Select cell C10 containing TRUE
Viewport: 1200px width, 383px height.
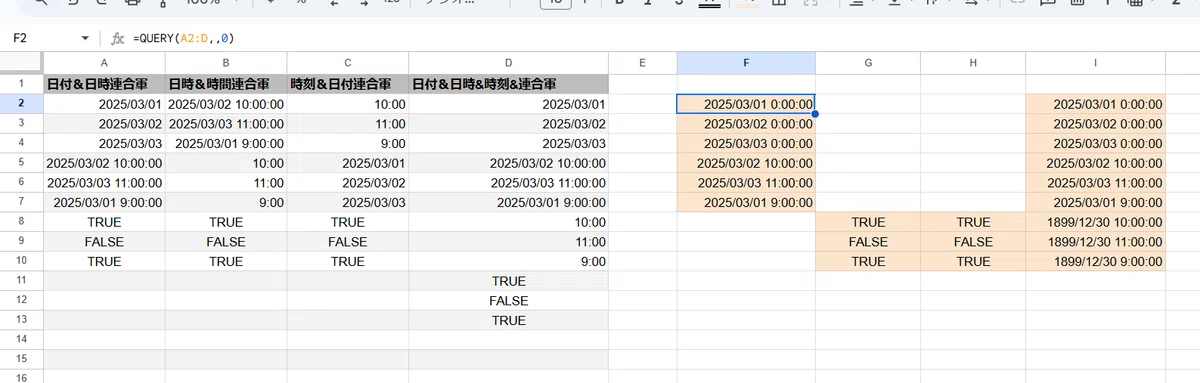pos(348,261)
